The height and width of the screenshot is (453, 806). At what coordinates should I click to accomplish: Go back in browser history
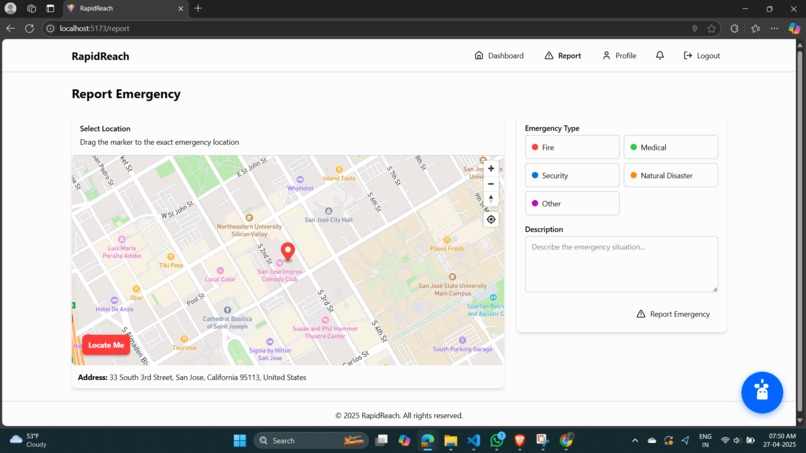10,28
